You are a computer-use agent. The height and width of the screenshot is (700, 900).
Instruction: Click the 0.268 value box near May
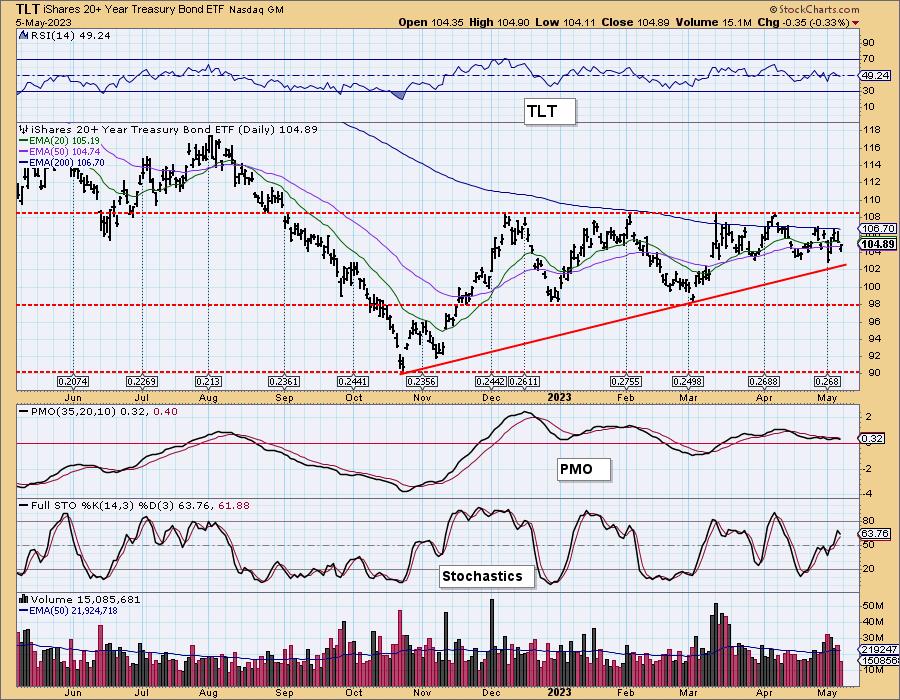[x=827, y=382]
